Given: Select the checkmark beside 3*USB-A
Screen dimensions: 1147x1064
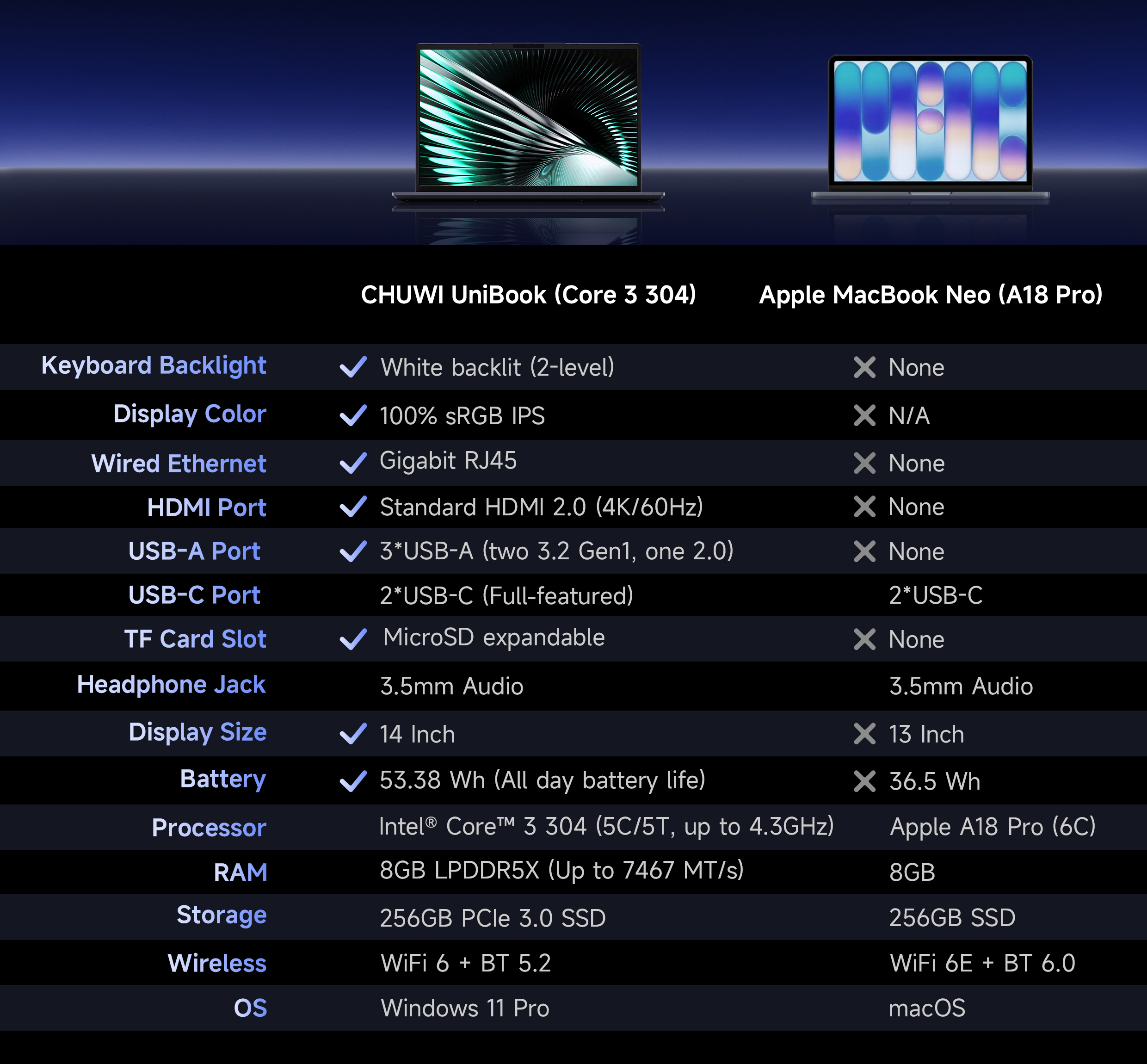Looking at the screenshot, I should (353, 551).
